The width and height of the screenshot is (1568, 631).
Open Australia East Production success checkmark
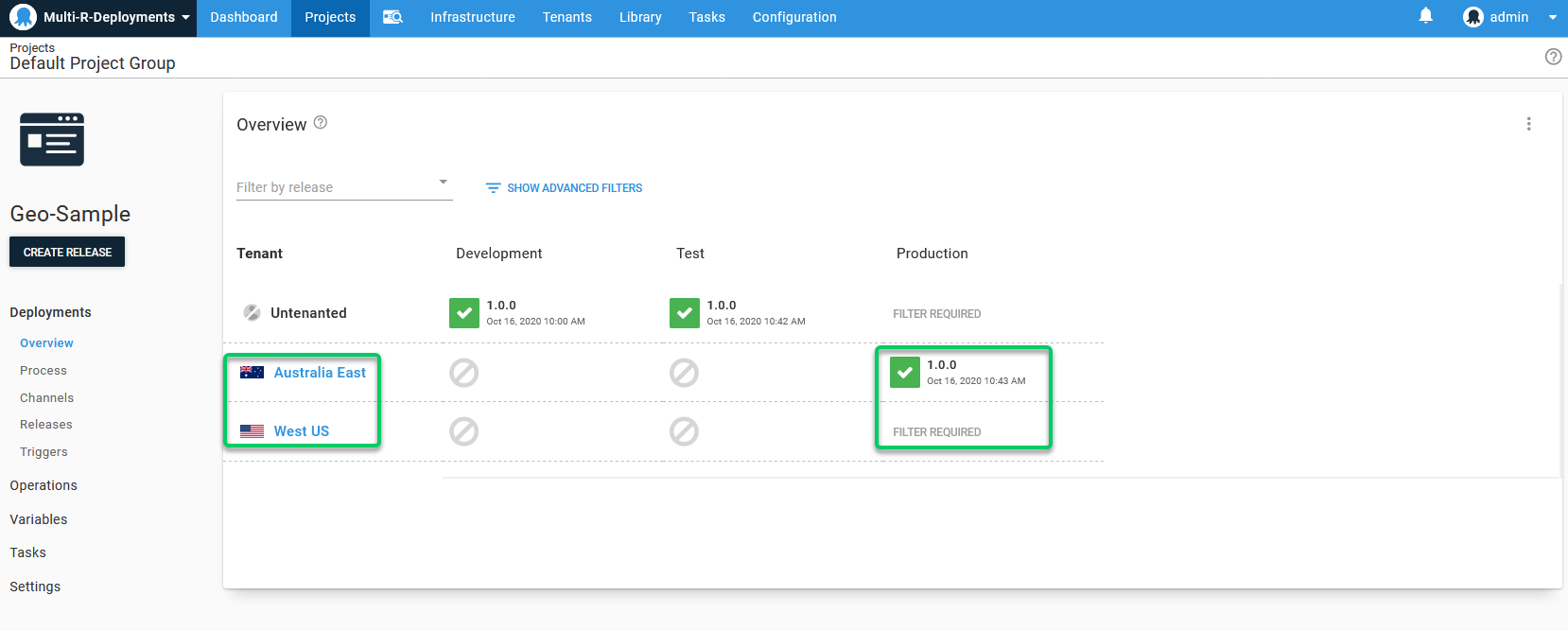click(905, 373)
